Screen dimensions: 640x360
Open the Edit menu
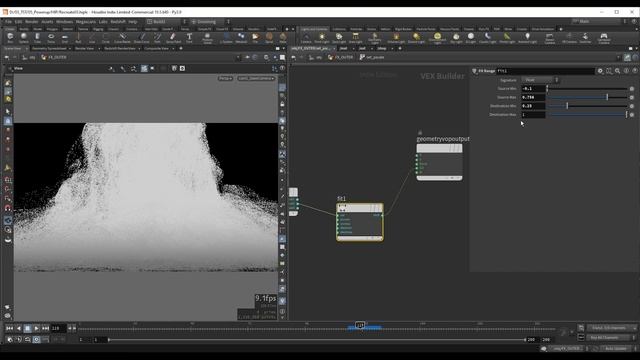18,22
